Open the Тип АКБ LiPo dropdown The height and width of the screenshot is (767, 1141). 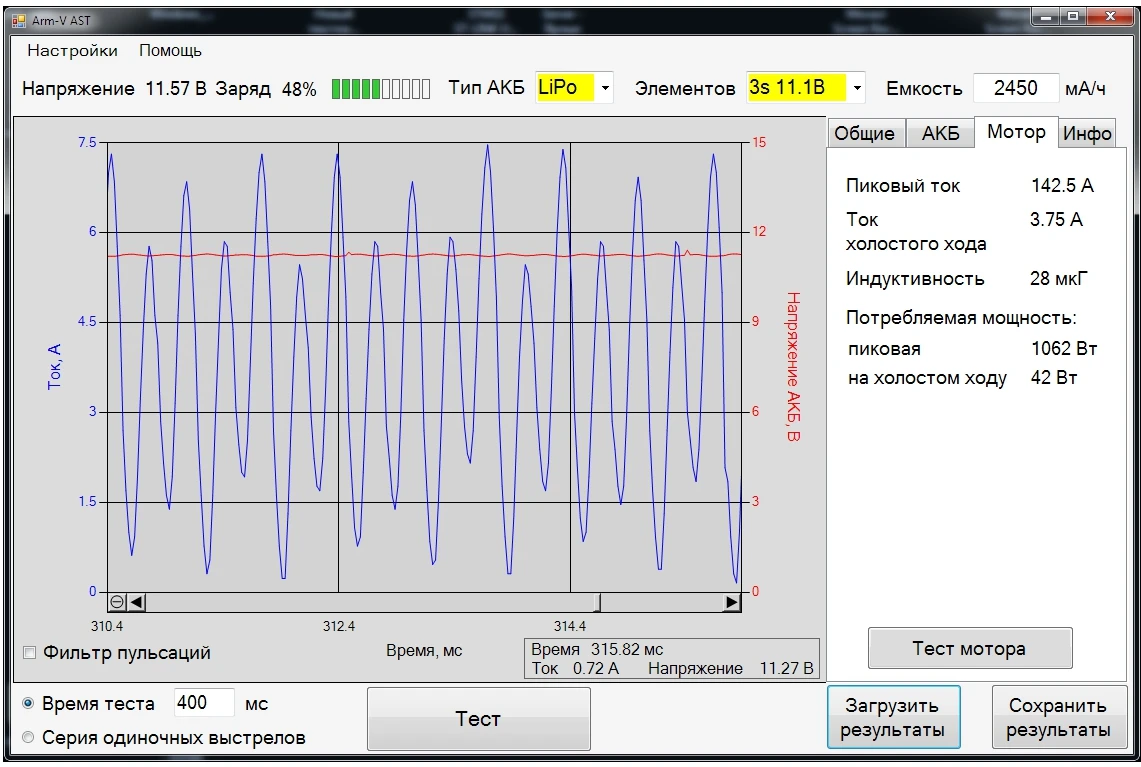605,88
